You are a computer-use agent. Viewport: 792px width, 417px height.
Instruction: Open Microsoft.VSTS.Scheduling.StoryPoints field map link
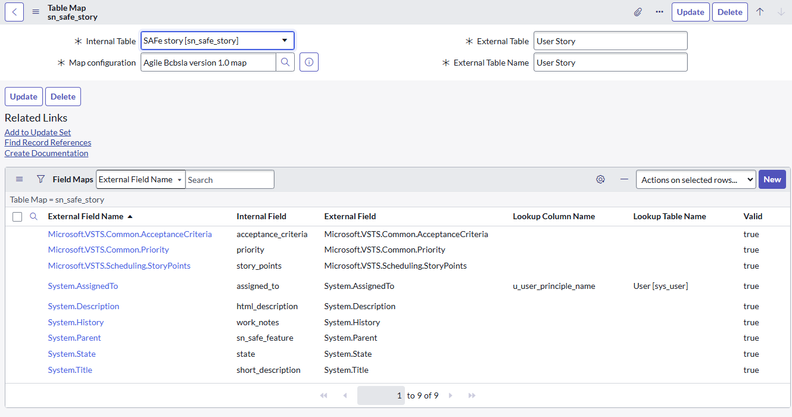point(119,266)
